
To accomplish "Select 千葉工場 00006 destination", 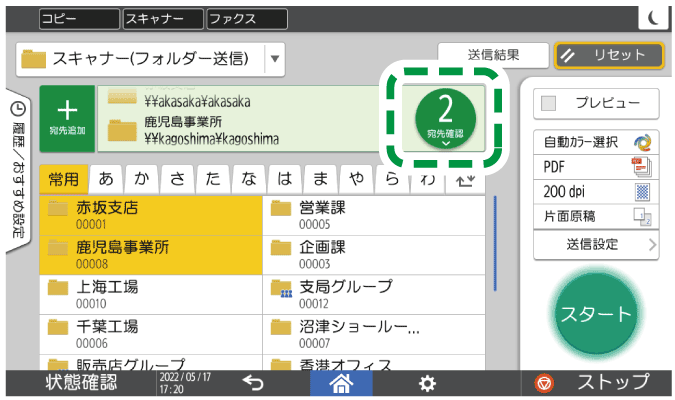I will pyautogui.click(x=151, y=334).
